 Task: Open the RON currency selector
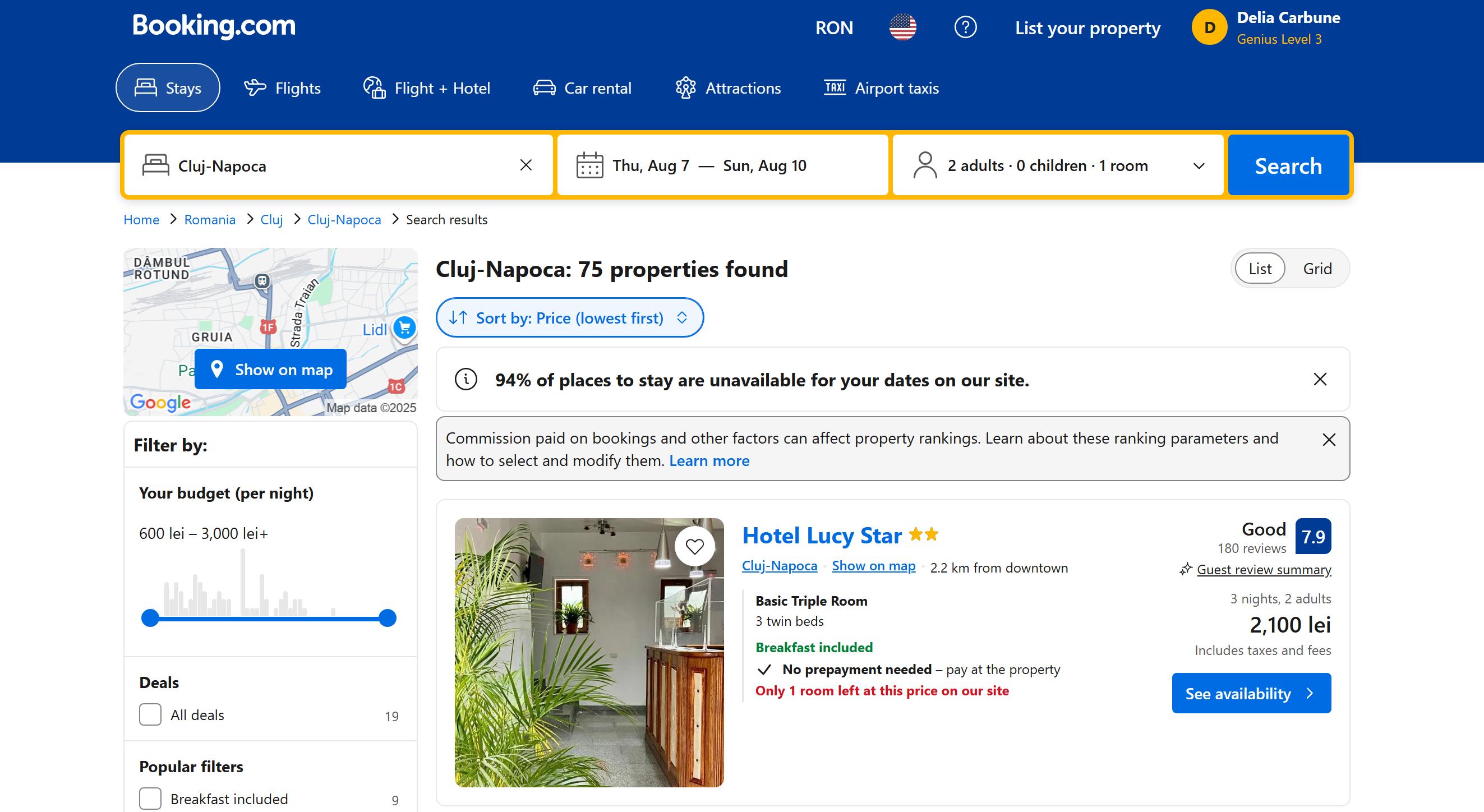point(833,27)
